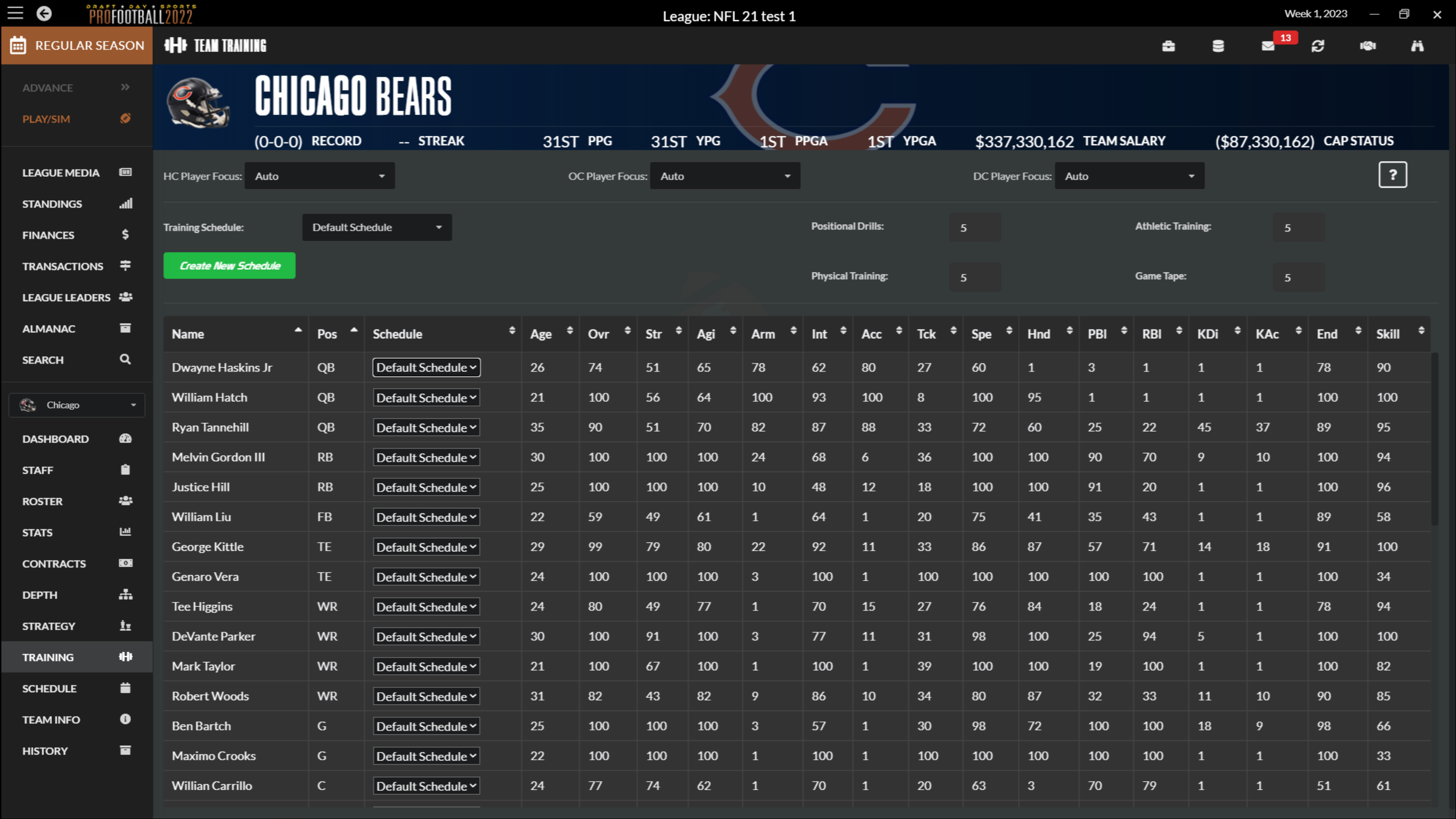
Task: Click the handshake icon in top toolbar
Action: tap(1367, 46)
